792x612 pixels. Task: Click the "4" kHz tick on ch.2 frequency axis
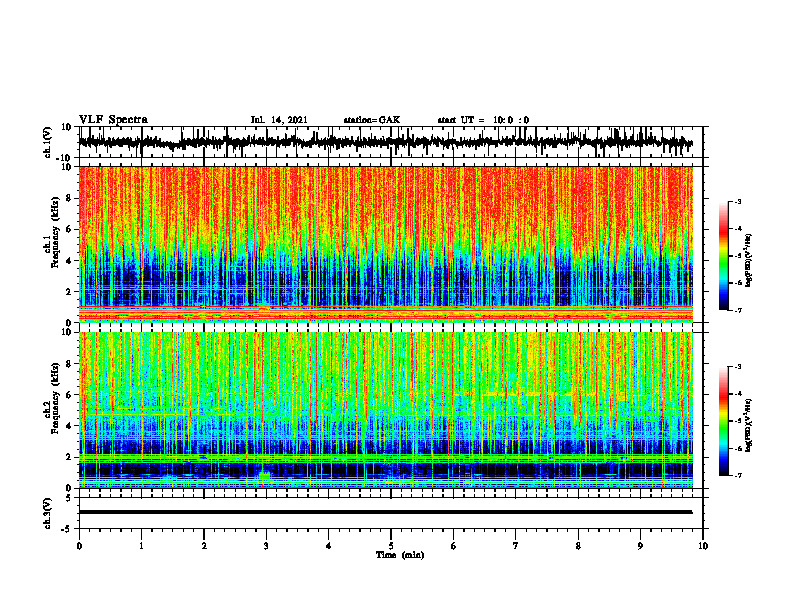pyautogui.click(x=69, y=426)
